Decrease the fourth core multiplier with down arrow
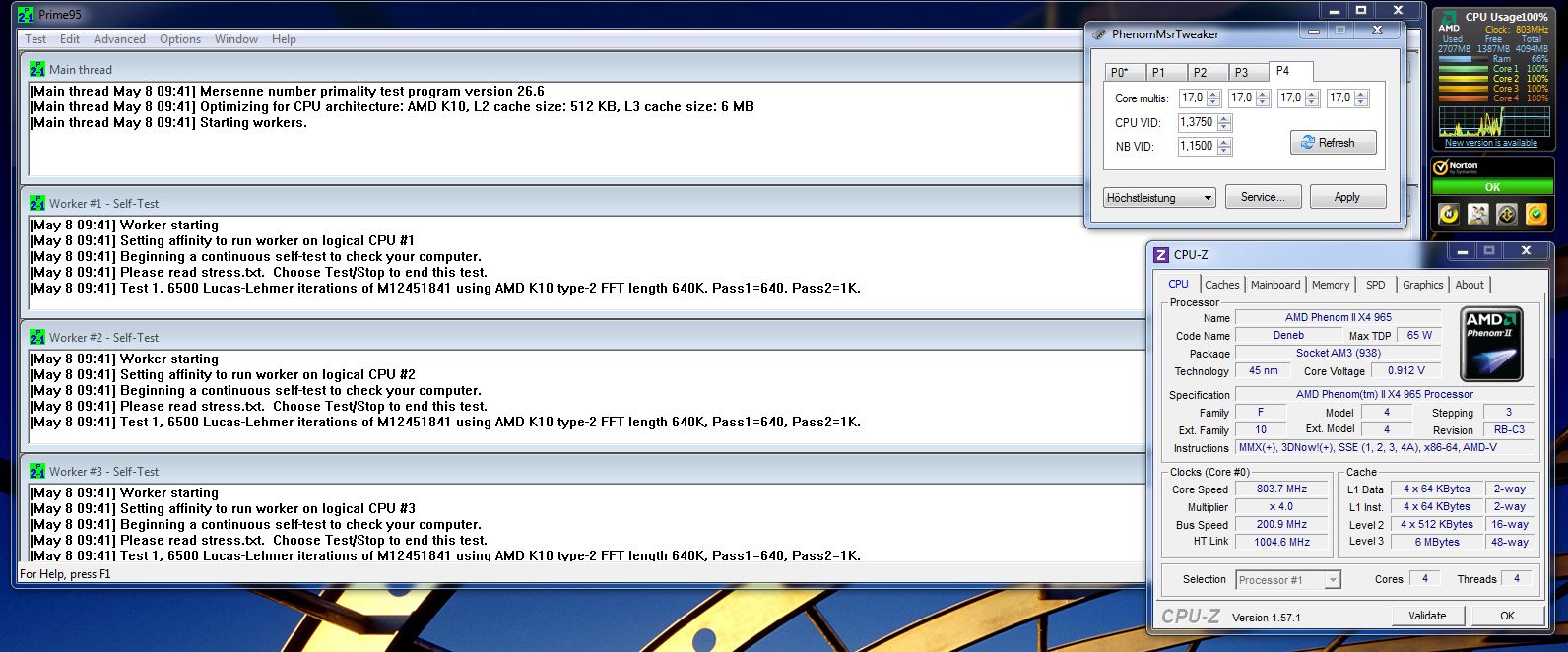The image size is (1568, 652). click(1362, 102)
